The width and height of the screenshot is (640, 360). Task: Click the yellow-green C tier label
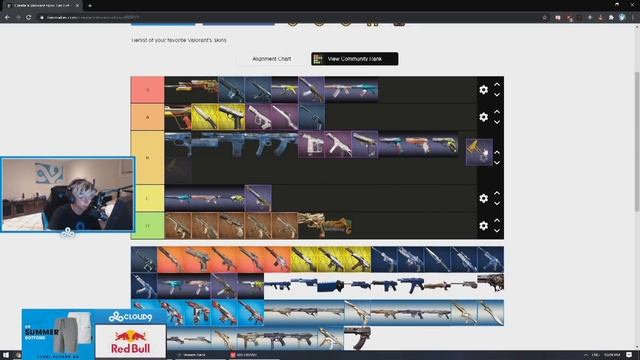[x=147, y=198]
